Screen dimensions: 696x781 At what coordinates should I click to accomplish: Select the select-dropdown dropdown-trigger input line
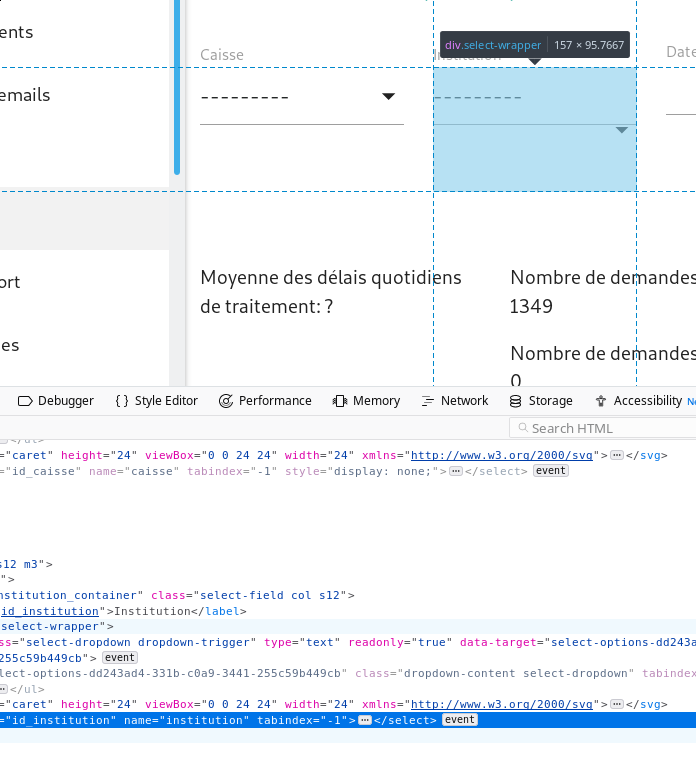coord(348,642)
